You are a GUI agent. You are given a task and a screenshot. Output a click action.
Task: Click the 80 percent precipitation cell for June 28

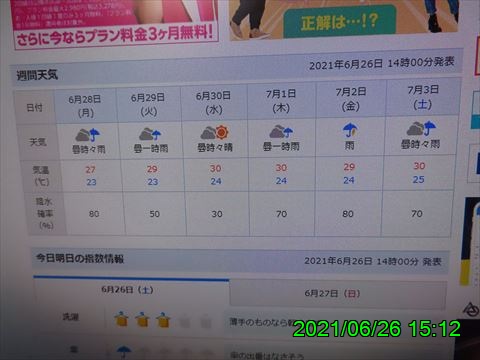(x=94, y=214)
